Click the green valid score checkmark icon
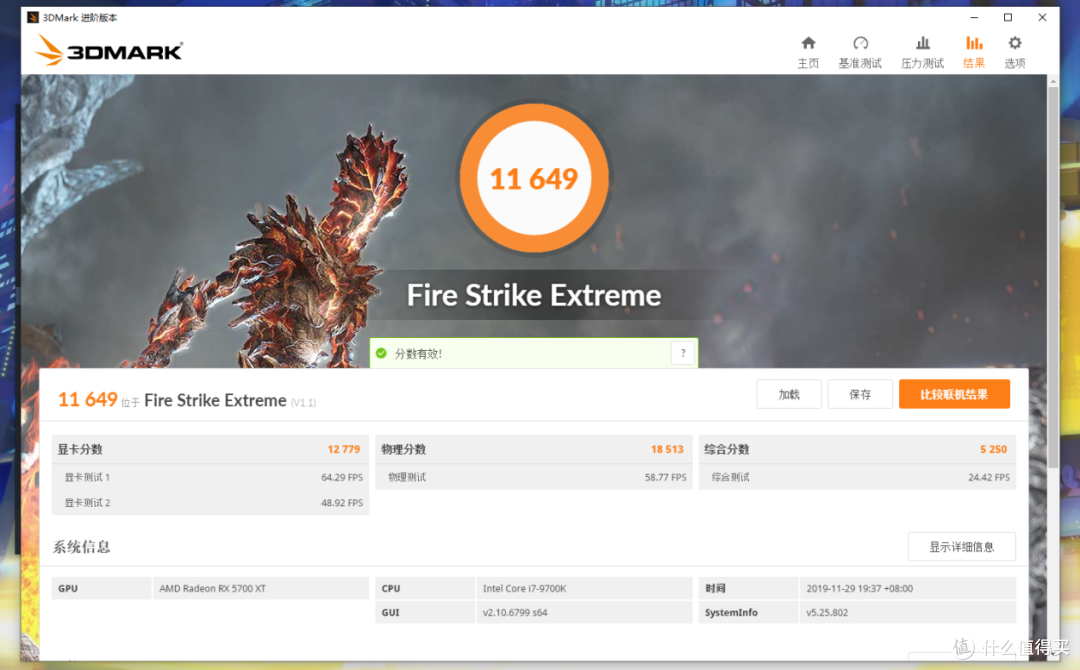This screenshot has height=670, width=1080. point(381,353)
